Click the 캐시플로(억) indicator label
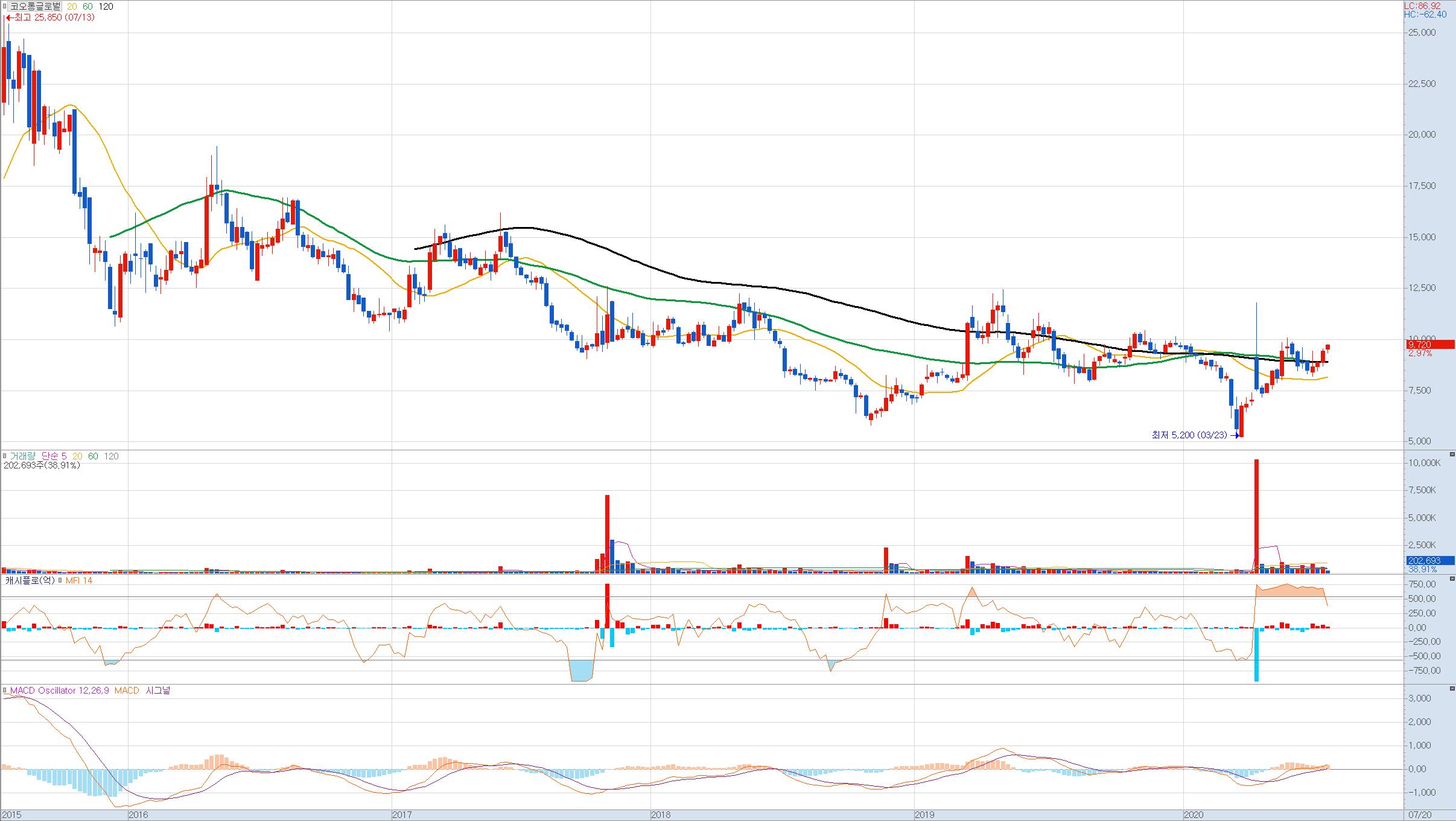The width and height of the screenshot is (1456, 821). point(30,581)
